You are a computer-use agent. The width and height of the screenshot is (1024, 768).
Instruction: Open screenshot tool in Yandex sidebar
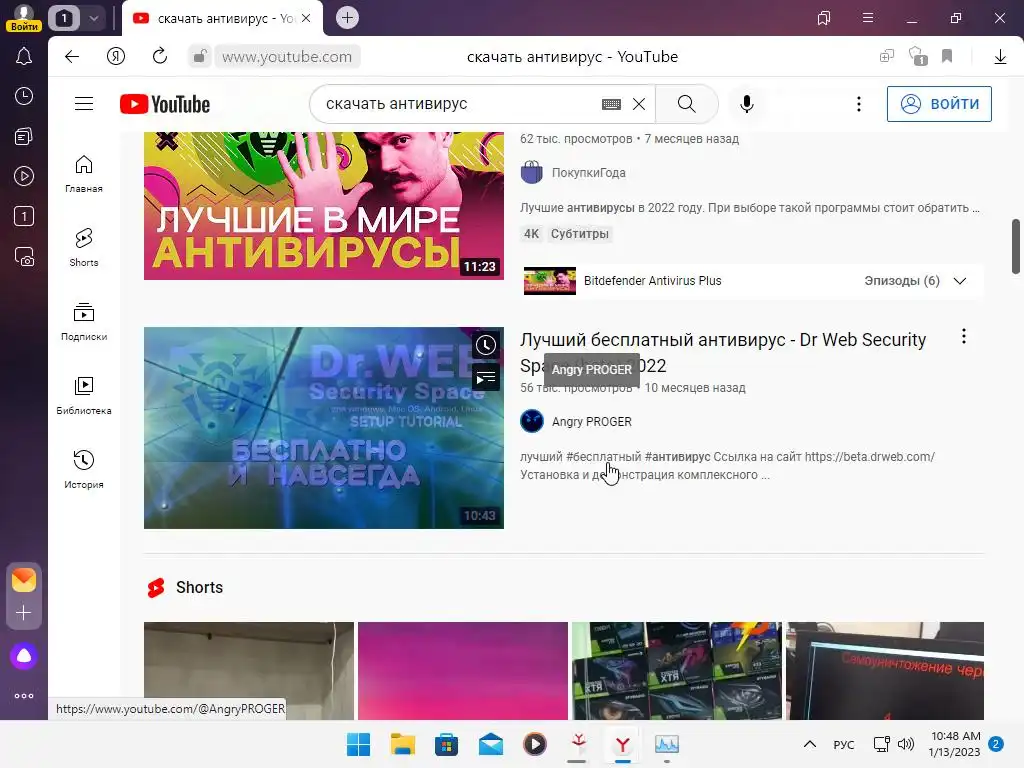tap(24, 257)
